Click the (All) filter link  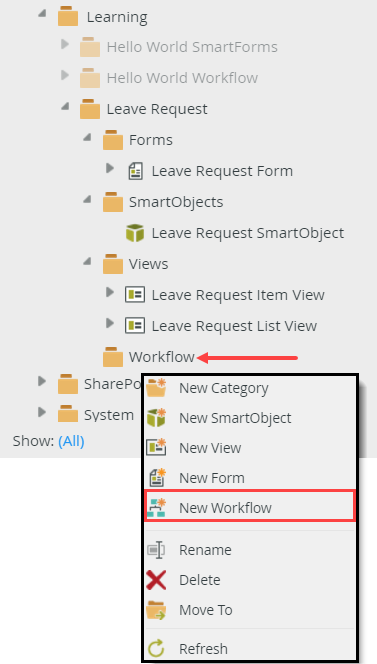71,441
